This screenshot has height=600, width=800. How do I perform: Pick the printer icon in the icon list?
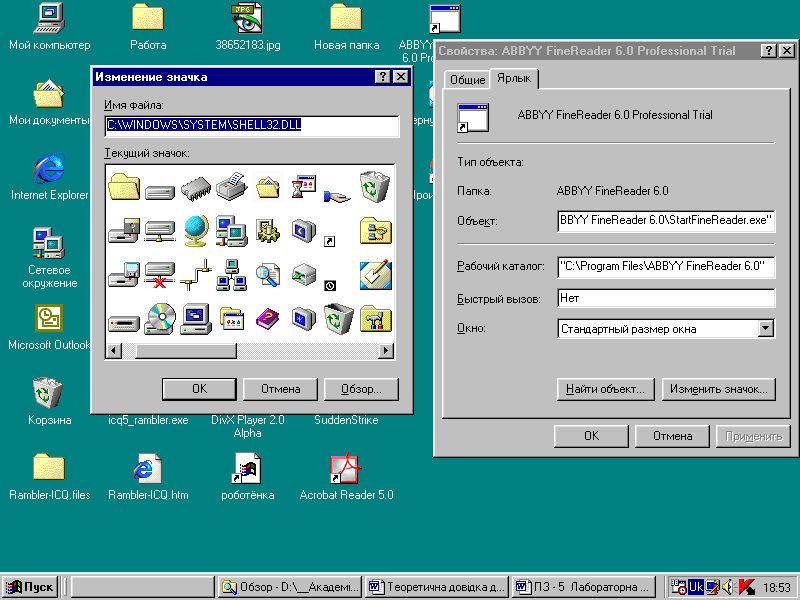point(232,186)
